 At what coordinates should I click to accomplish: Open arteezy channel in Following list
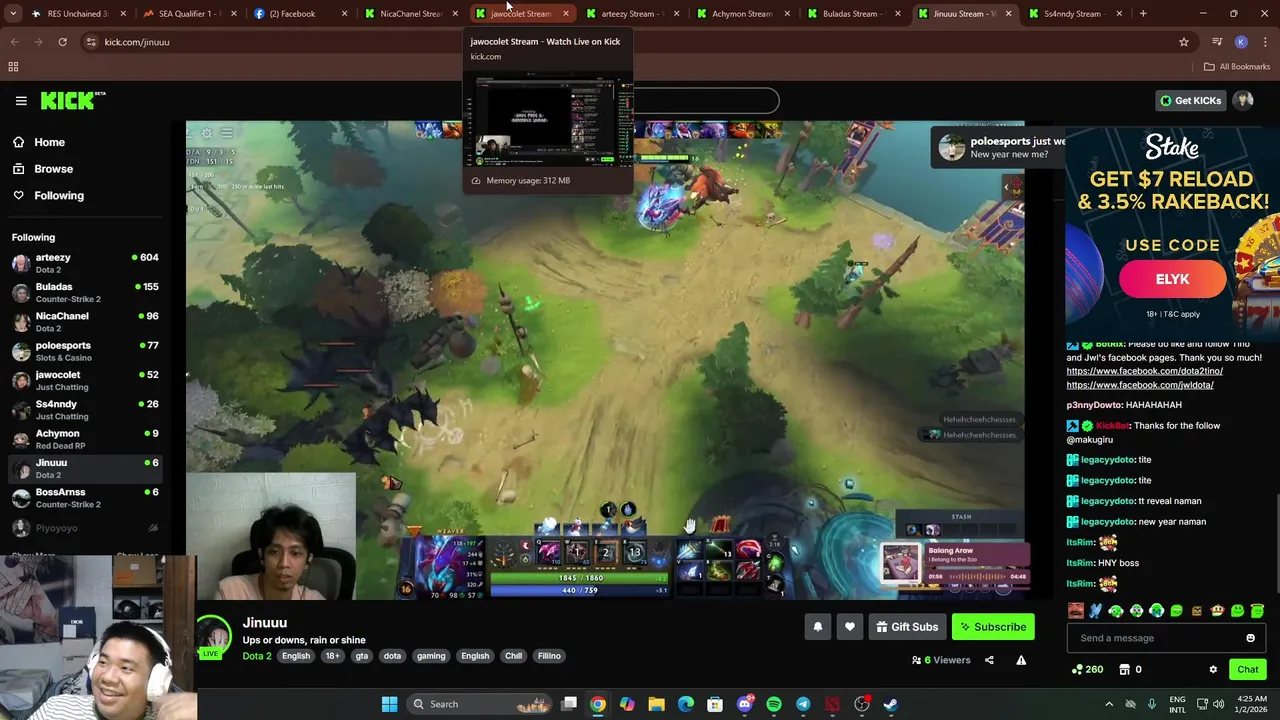click(x=85, y=263)
